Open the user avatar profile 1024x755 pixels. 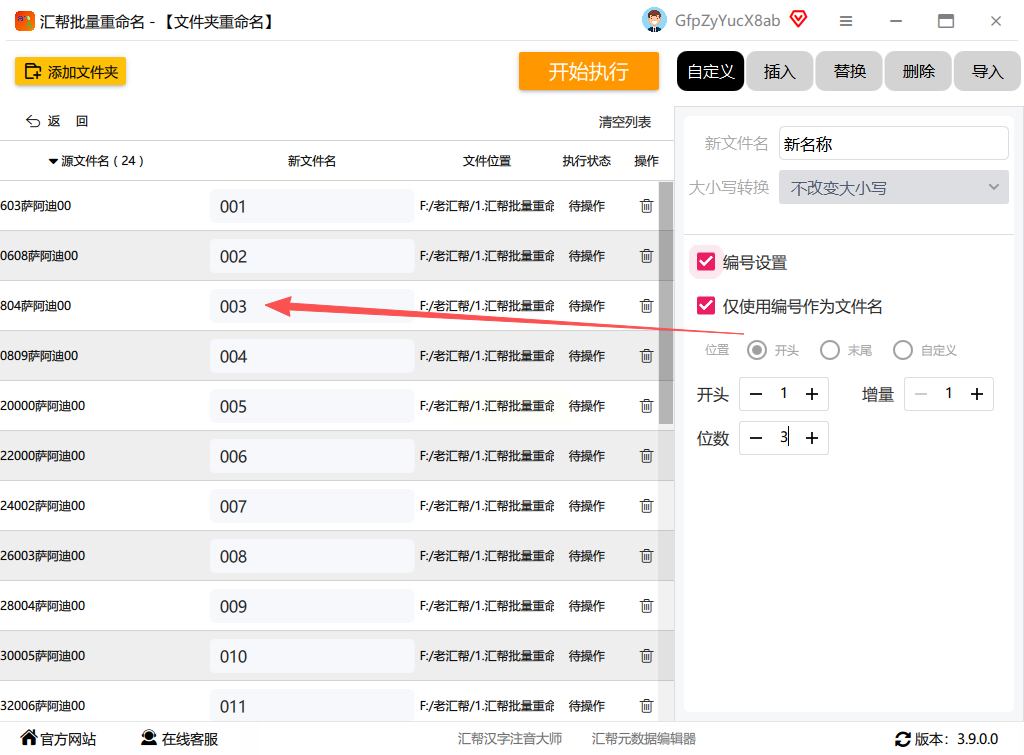tap(654, 20)
